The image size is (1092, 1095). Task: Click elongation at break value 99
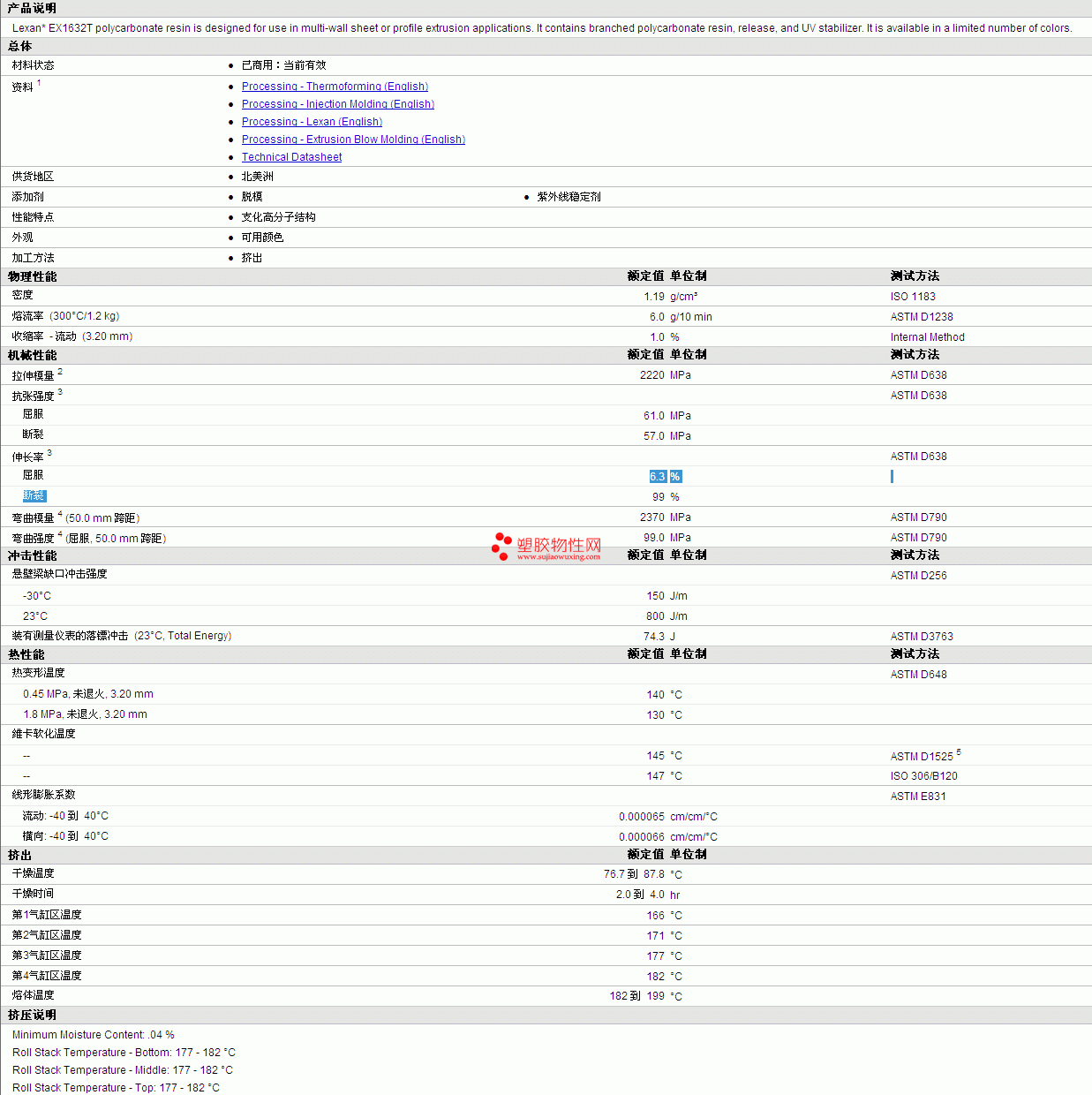659,497
